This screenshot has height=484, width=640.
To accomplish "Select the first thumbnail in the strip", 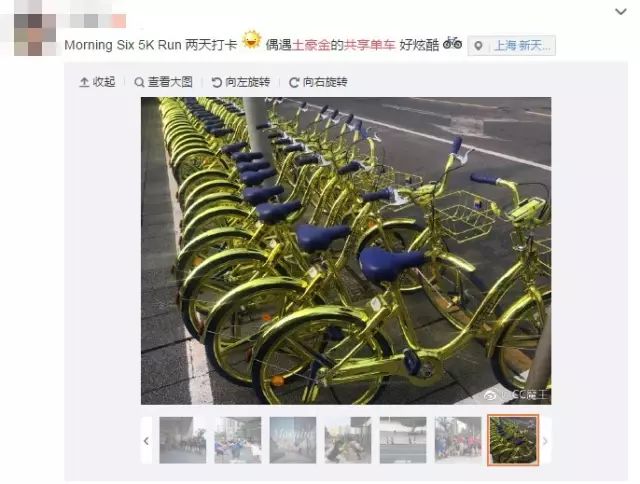I will [x=182, y=440].
